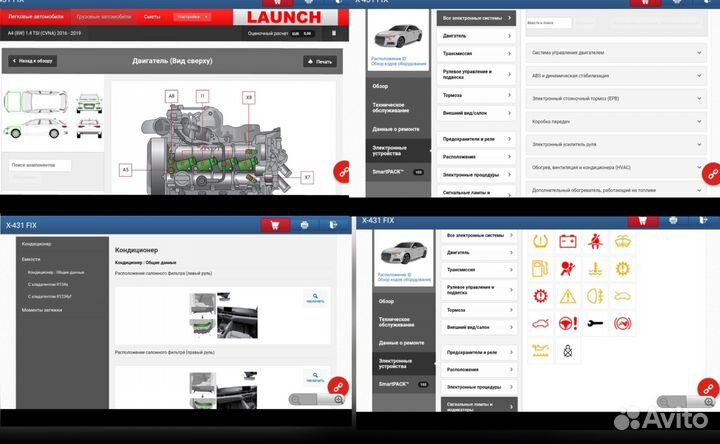Select the yellow tire pressure warning lamp
Screen dimensions: 720x444
pos(540,241)
